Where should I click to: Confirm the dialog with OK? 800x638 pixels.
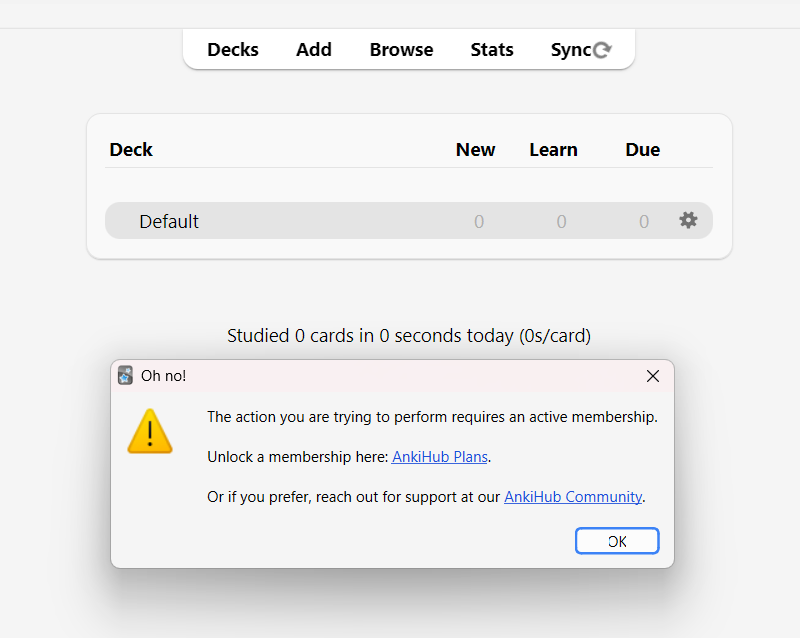tap(617, 541)
